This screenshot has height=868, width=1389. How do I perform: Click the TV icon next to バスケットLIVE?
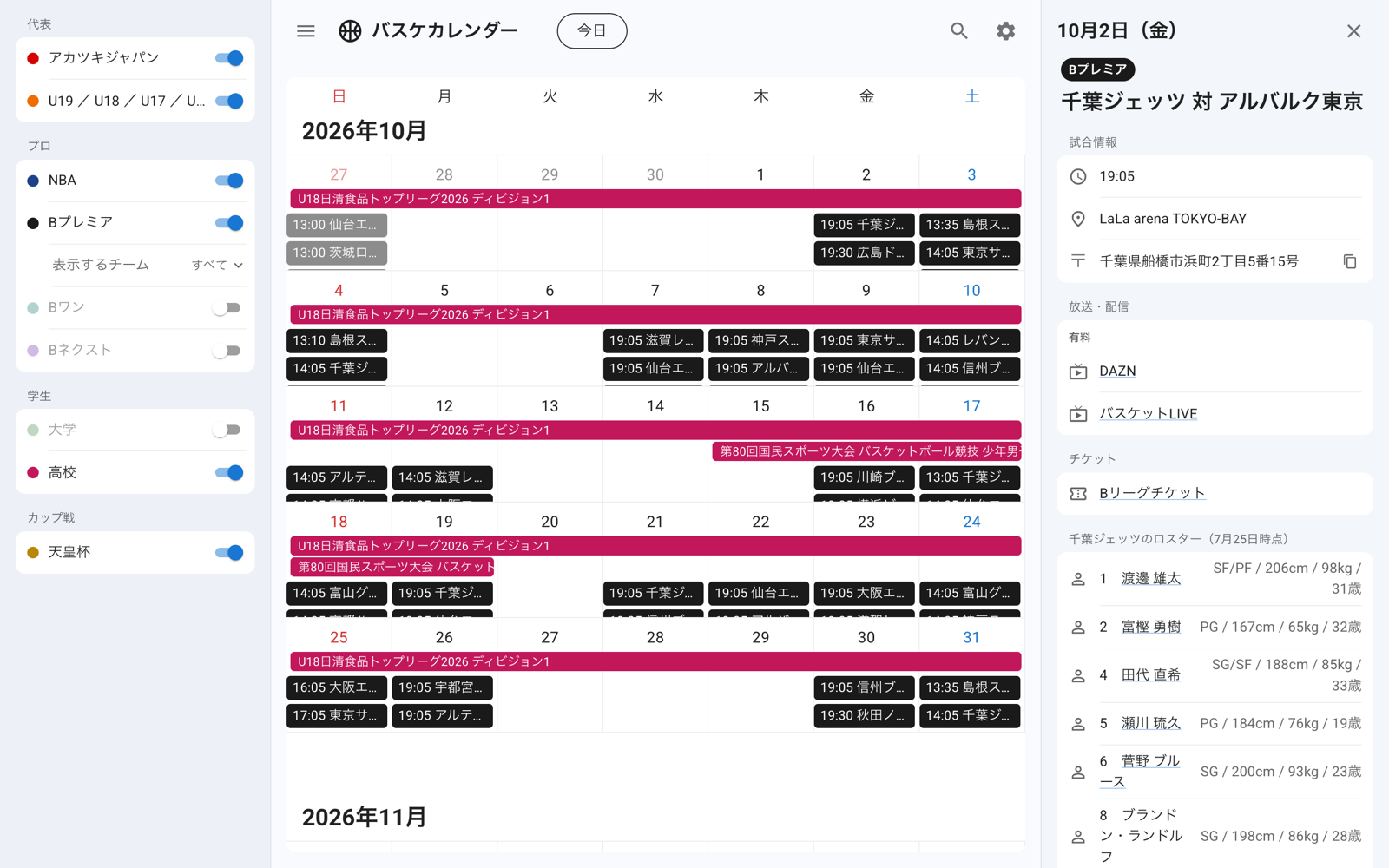(x=1078, y=414)
